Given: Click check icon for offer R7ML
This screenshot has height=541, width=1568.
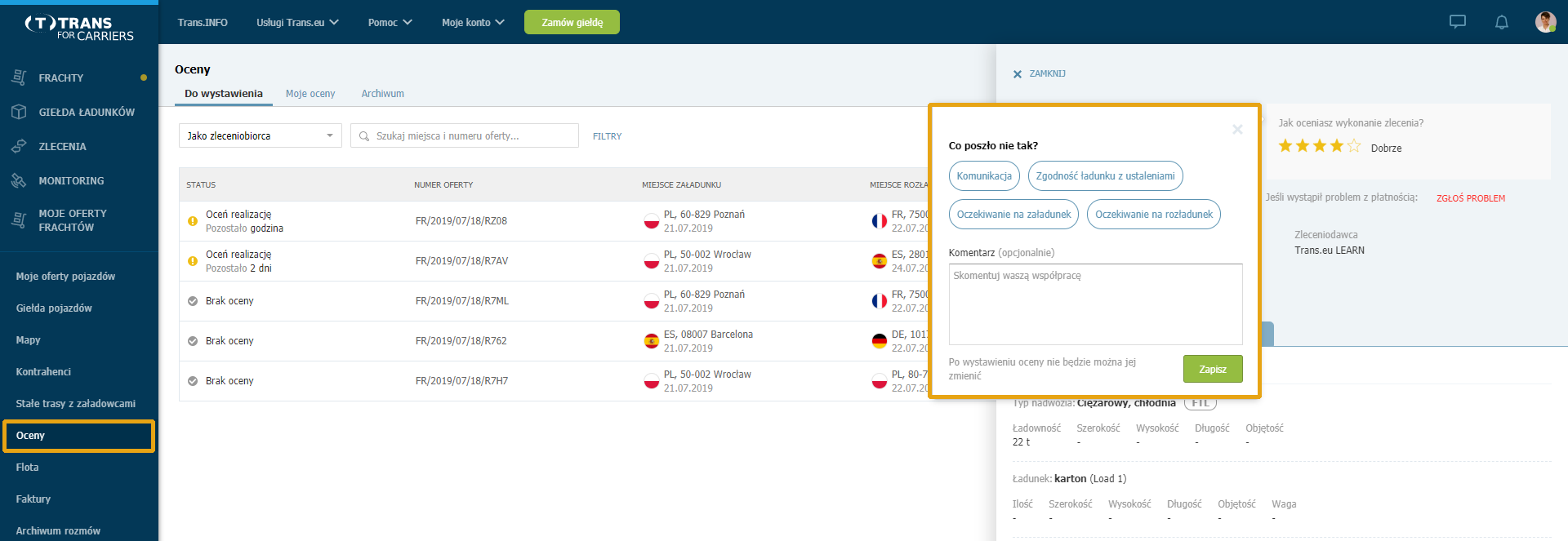Looking at the screenshot, I should [x=193, y=301].
